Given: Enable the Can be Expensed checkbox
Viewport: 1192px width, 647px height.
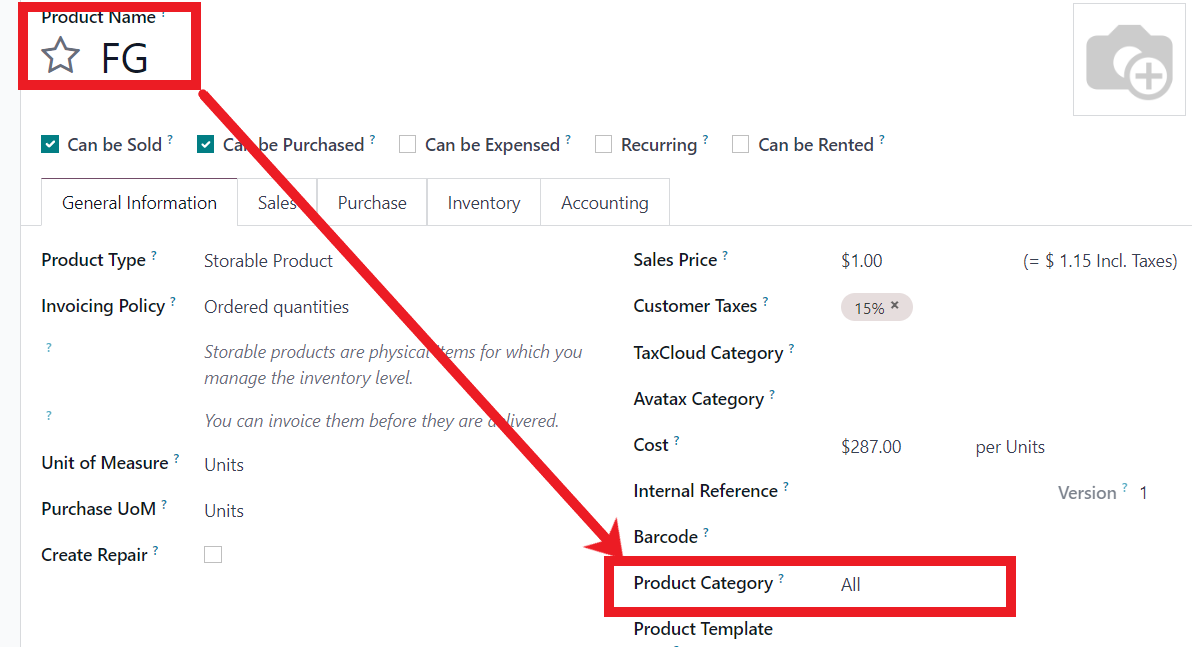Looking at the screenshot, I should 407,144.
